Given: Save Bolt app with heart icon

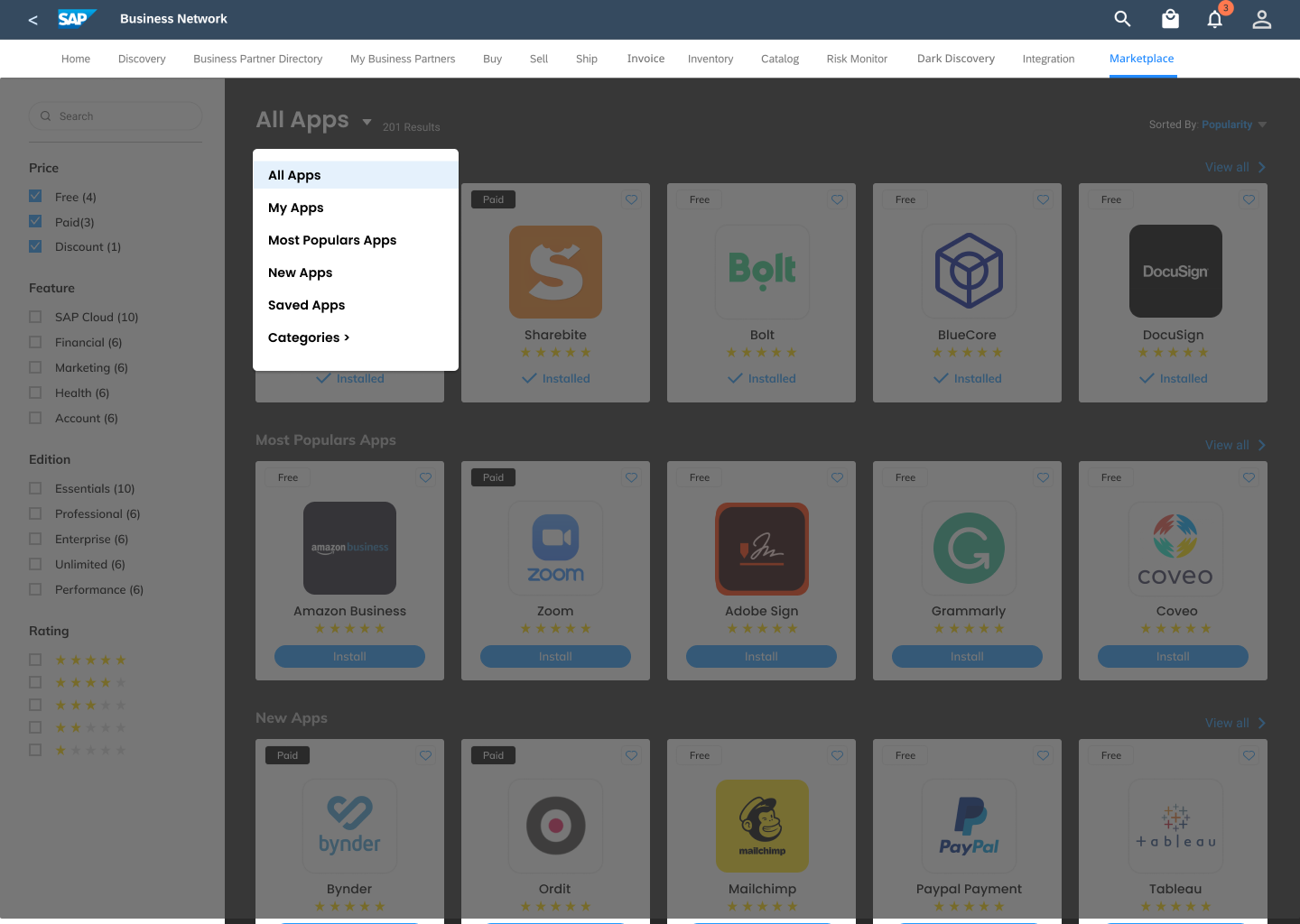Looking at the screenshot, I should 838,199.
